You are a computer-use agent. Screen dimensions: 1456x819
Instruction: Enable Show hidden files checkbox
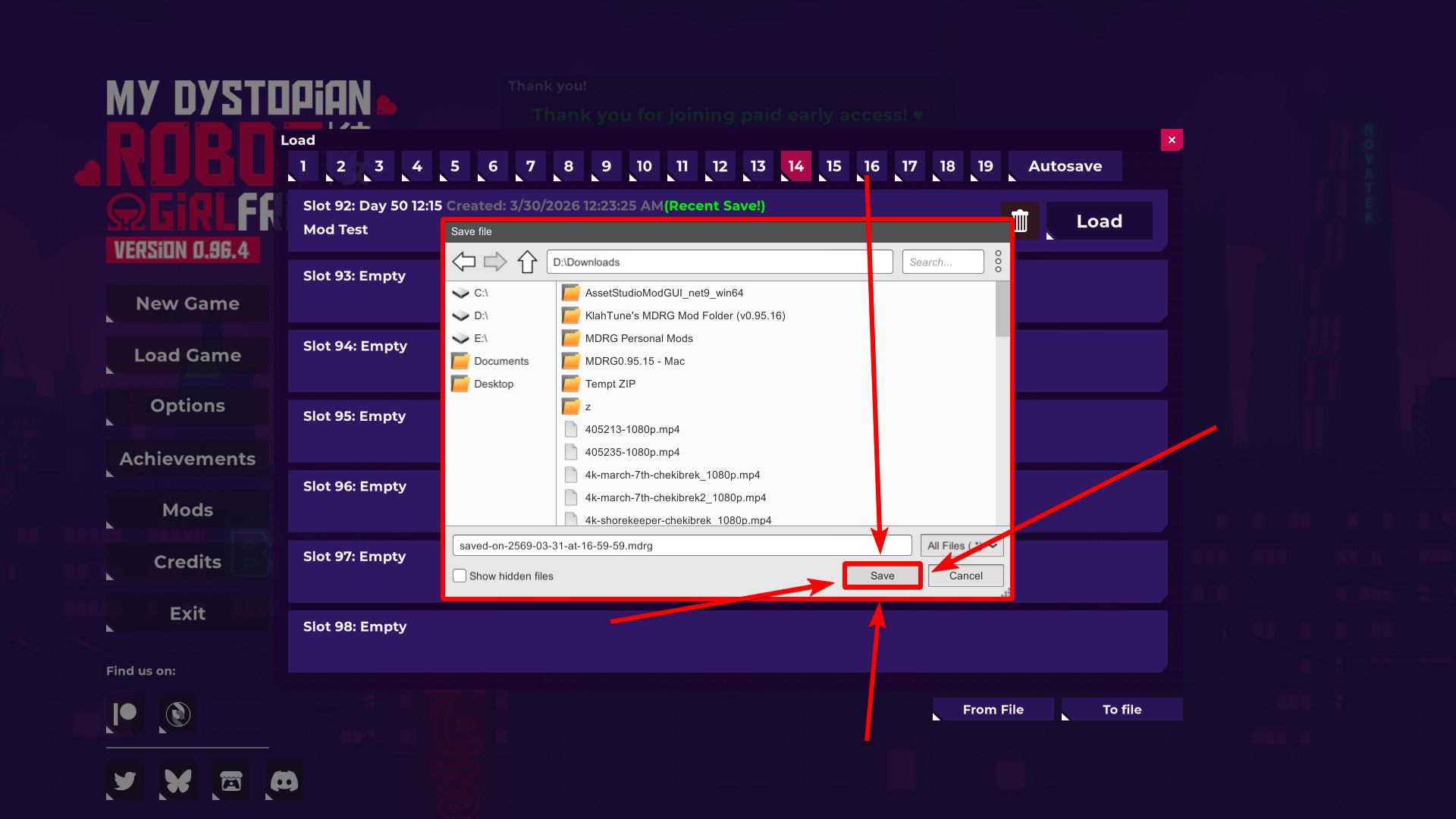(460, 576)
